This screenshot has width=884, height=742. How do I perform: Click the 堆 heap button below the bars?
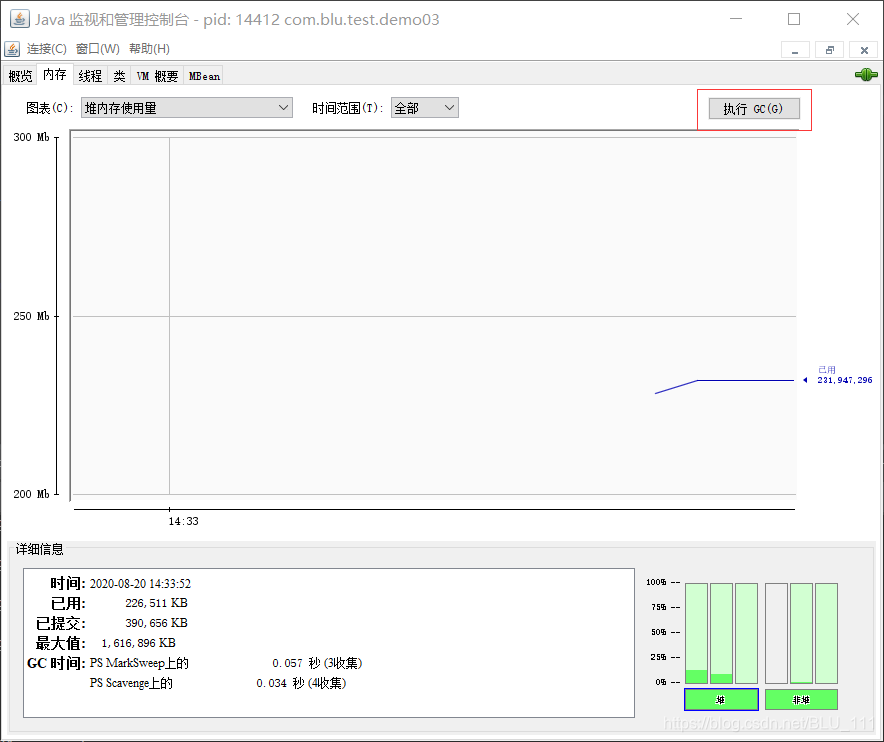pos(721,700)
